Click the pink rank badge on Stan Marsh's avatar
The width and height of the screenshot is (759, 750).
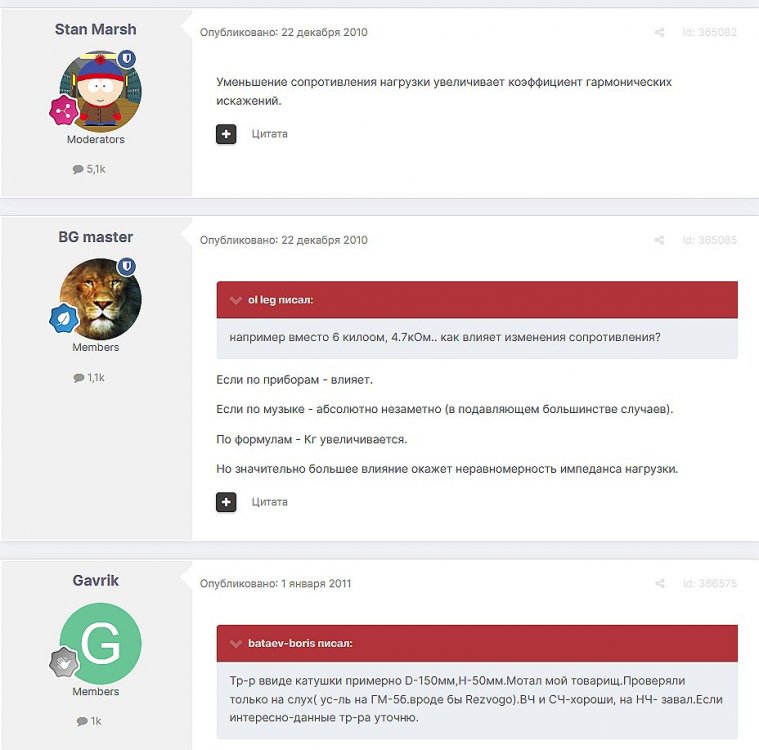[x=63, y=110]
